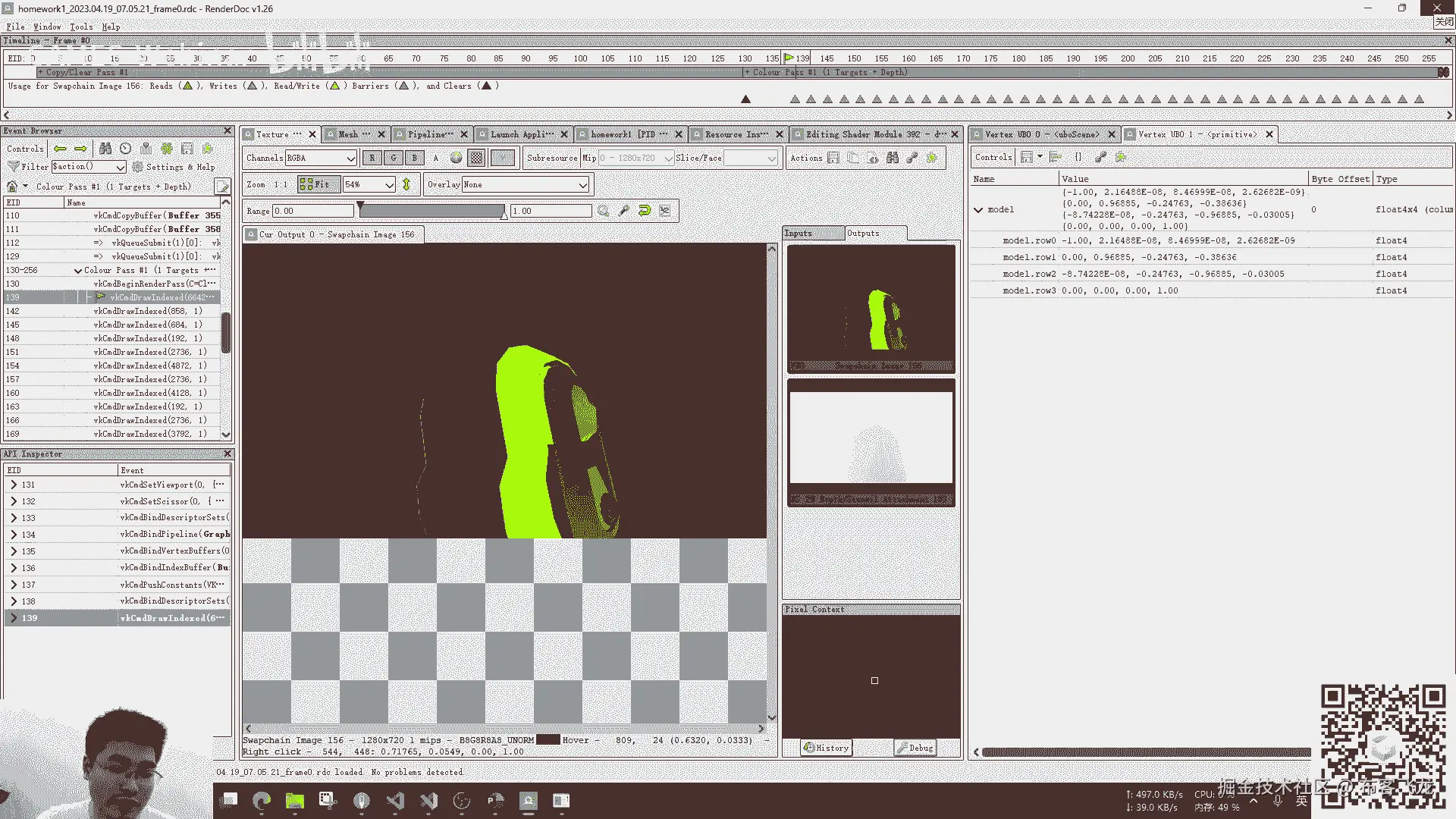Click the zoom-to-range magnifier icon
Viewport: 1456px width, 819px height.
[604, 211]
